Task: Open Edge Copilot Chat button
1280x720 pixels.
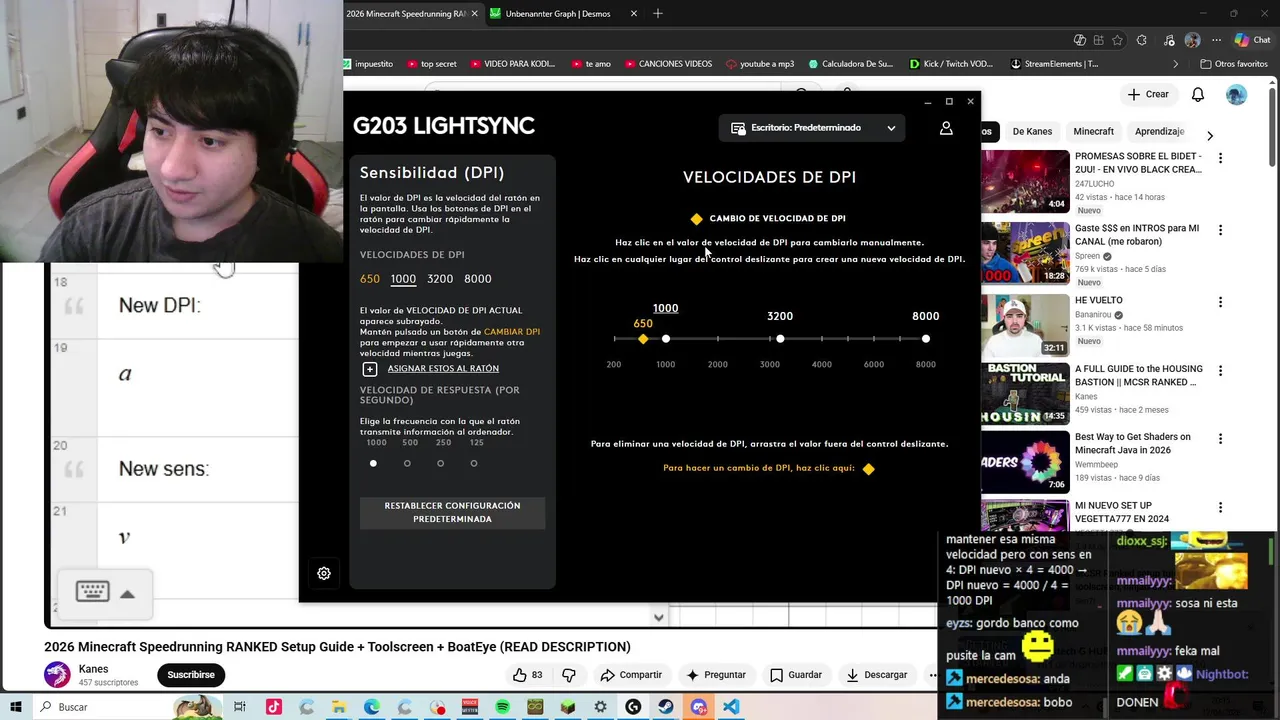Action: pos(1253,40)
